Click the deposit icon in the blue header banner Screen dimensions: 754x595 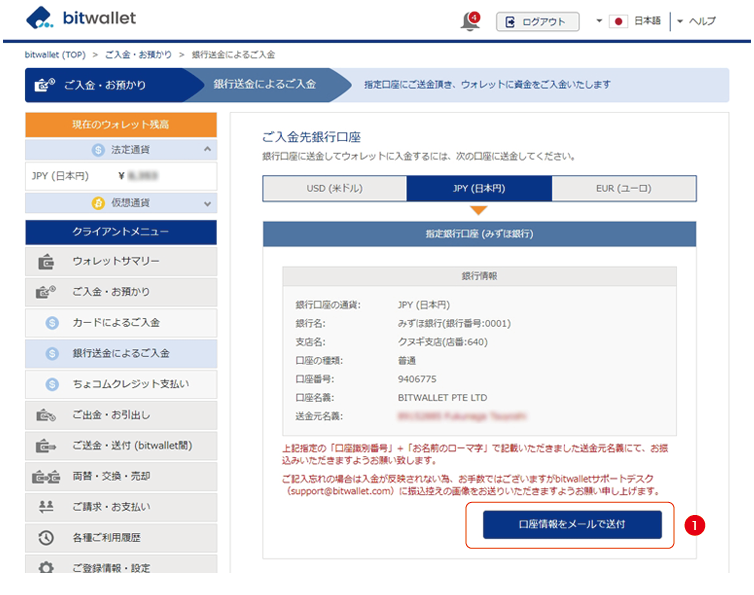click(45, 85)
